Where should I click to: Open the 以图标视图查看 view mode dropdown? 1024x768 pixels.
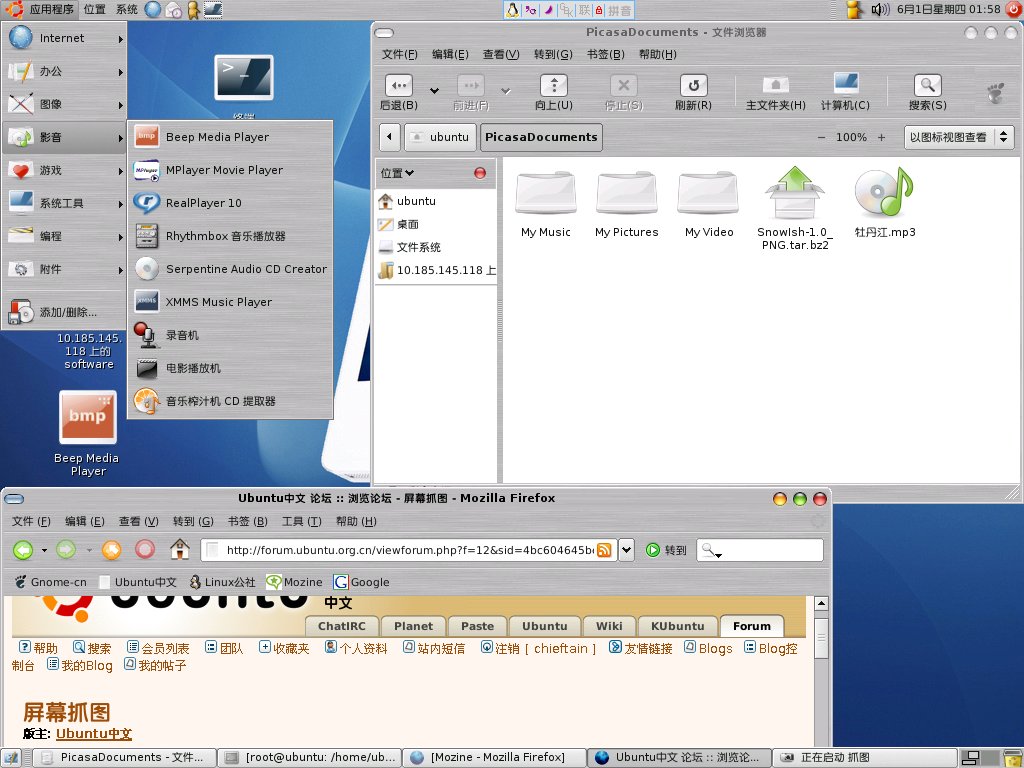pos(959,137)
